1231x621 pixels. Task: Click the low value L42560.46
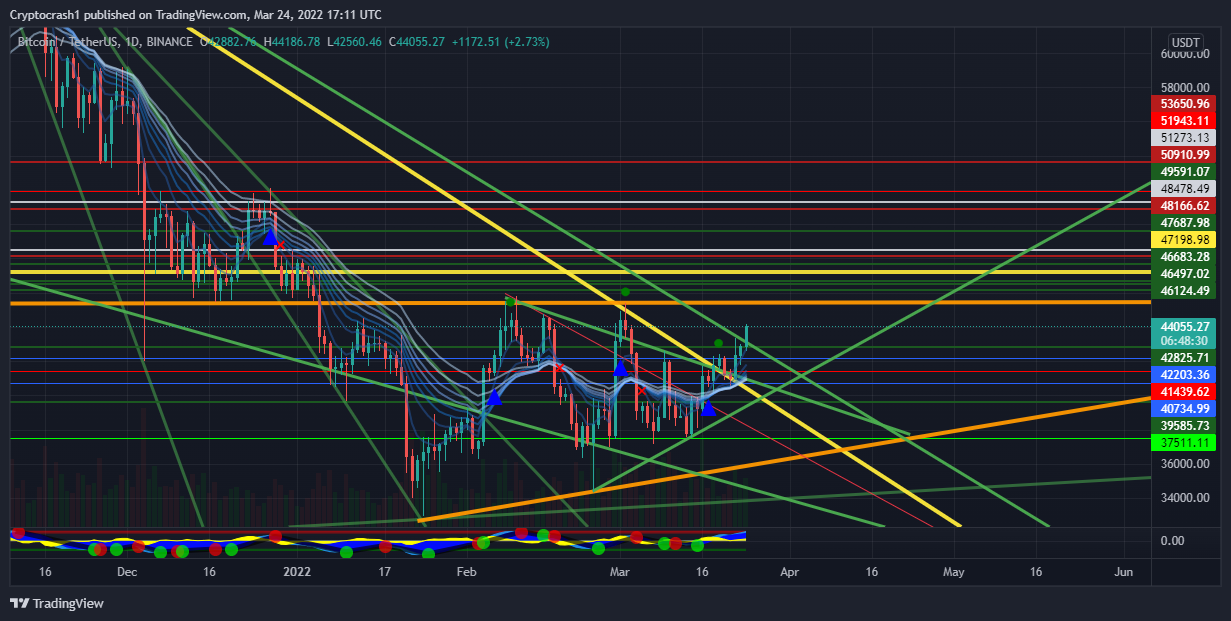[x=354, y=41]
